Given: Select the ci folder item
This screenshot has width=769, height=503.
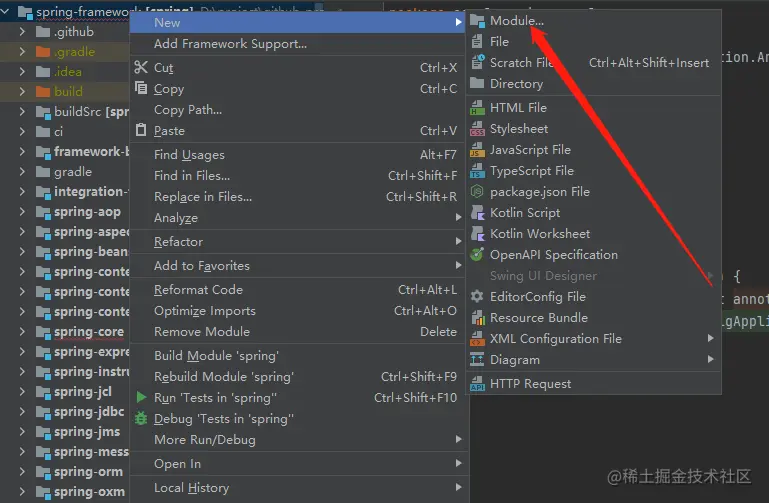Looking at the screenshot, I should (x=58, y=132).
